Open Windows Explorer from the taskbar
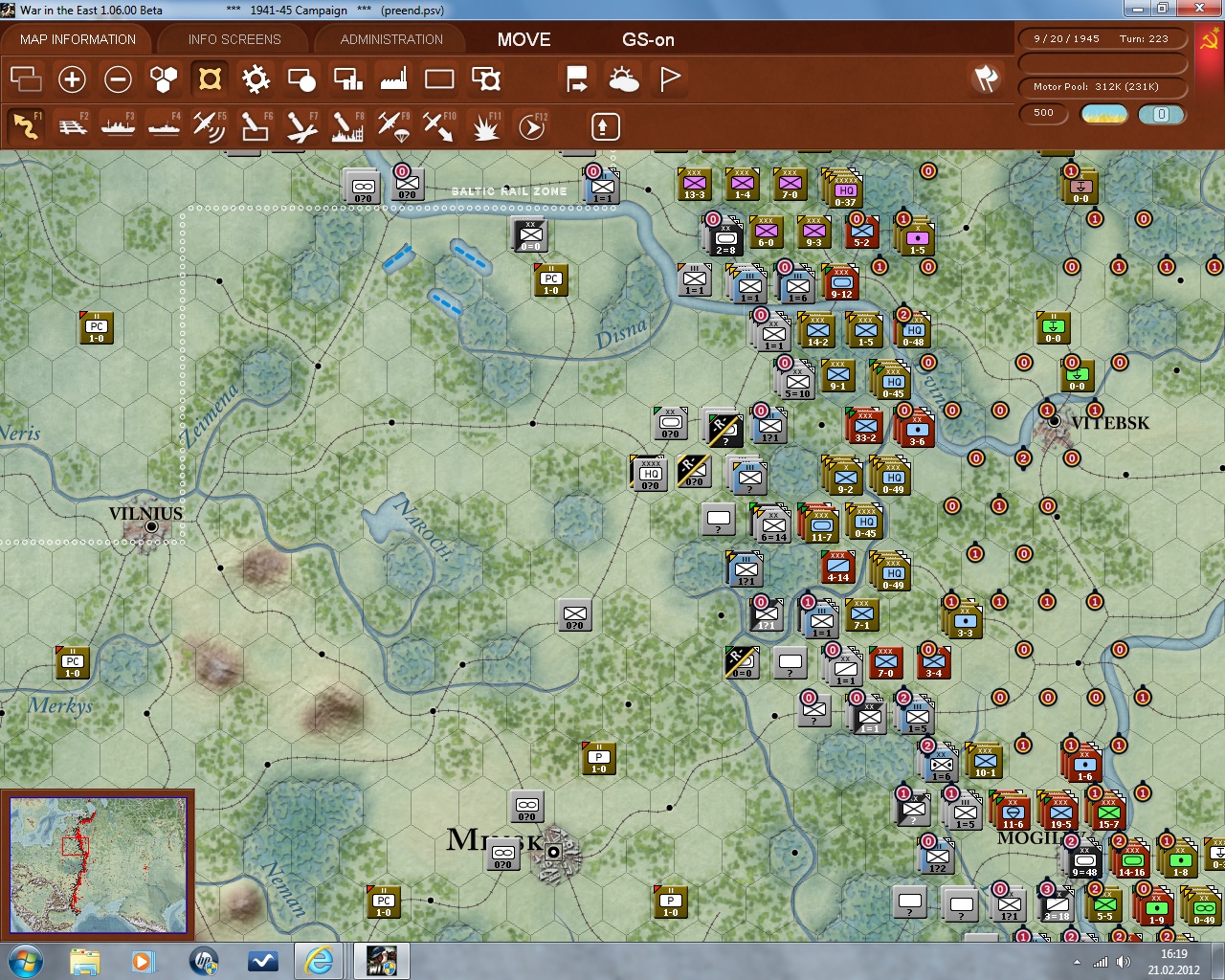 pyautogui.click(x=85, y=961)
